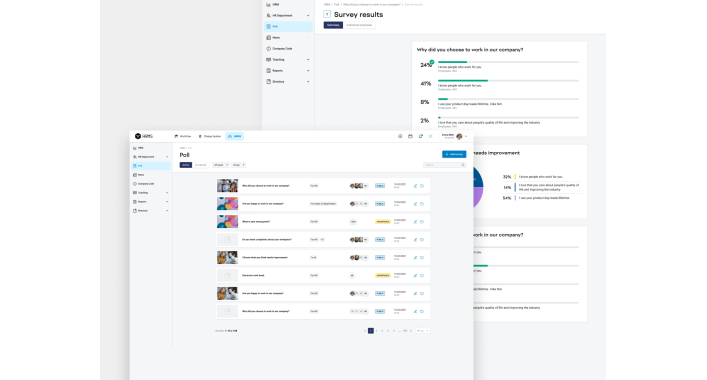This screenshot has width=707, height=380.
Task: Expand HR Department in the Poll window sidebar
Action: point(167,157)
